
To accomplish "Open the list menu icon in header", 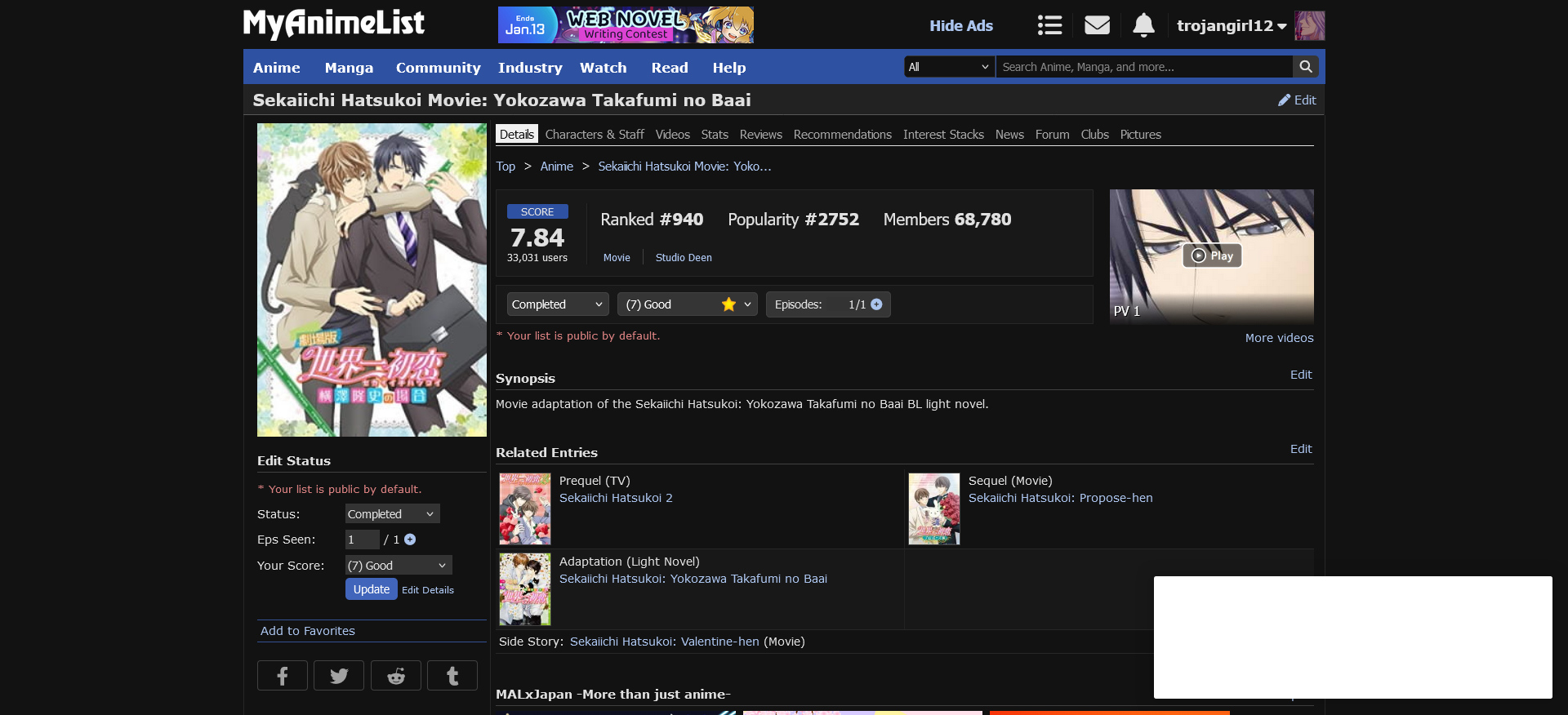I will (x=1049, y=25).
